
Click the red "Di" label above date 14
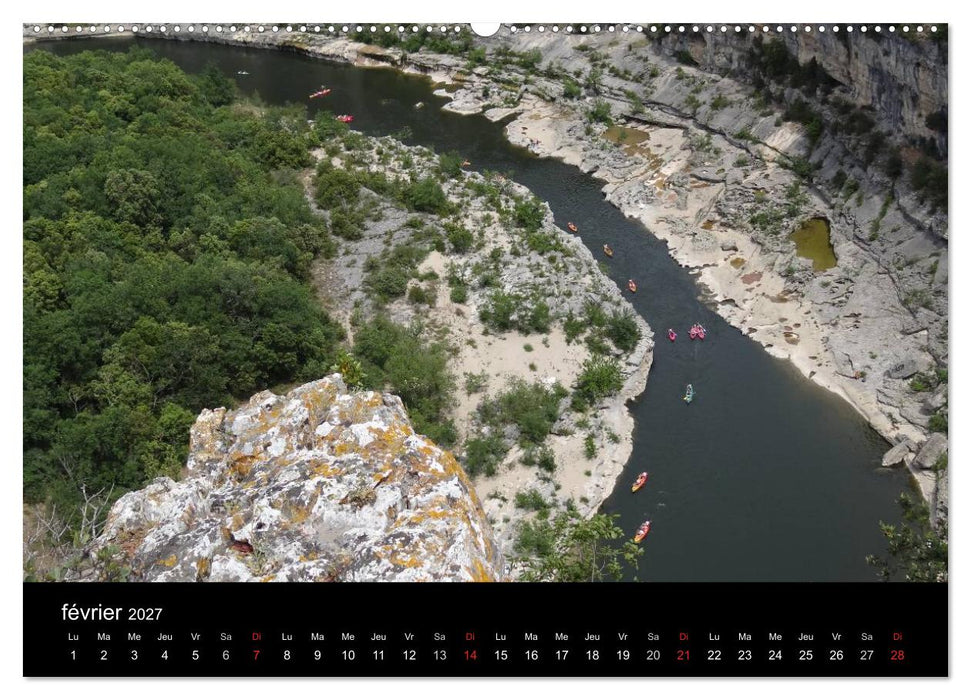click(470, 637)
